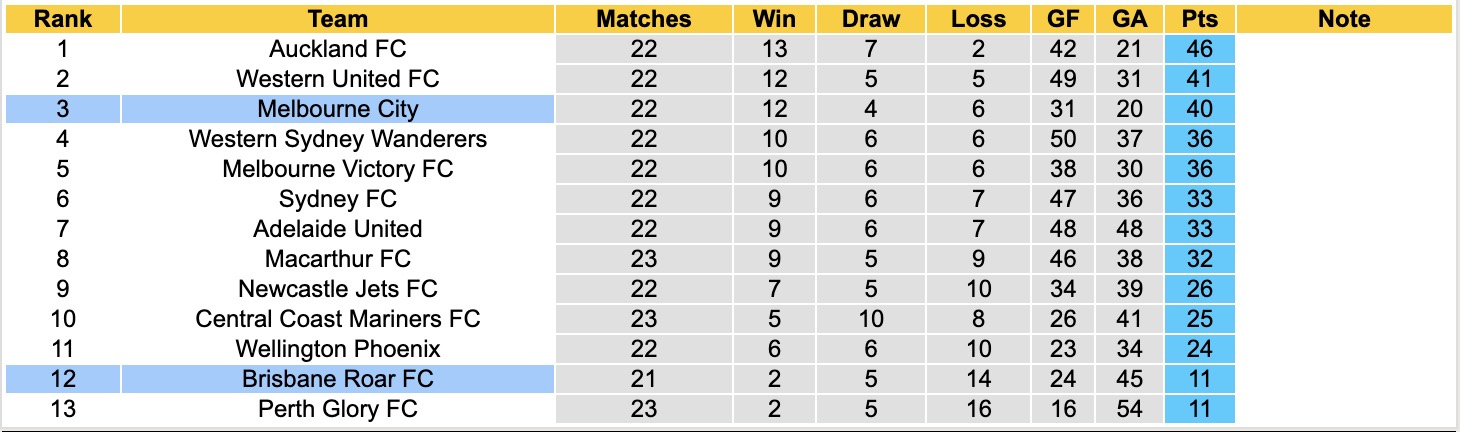This screenshot has height=432, width=1460.
Task: Select the Central Coast Mariners FC name
Action: click(338, 319)
